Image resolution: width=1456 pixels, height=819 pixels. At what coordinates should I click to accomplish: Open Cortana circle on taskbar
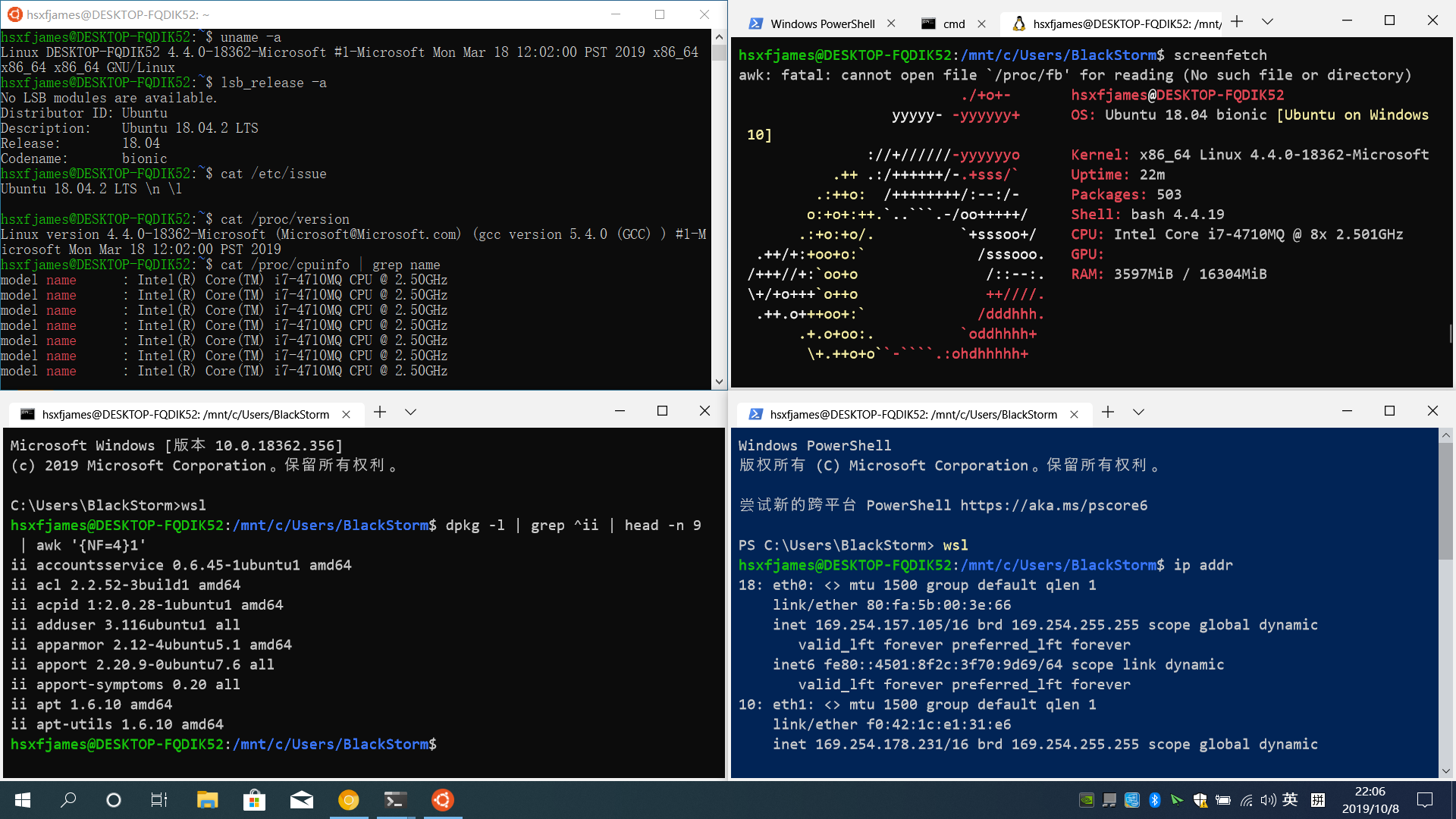(114, 800)
